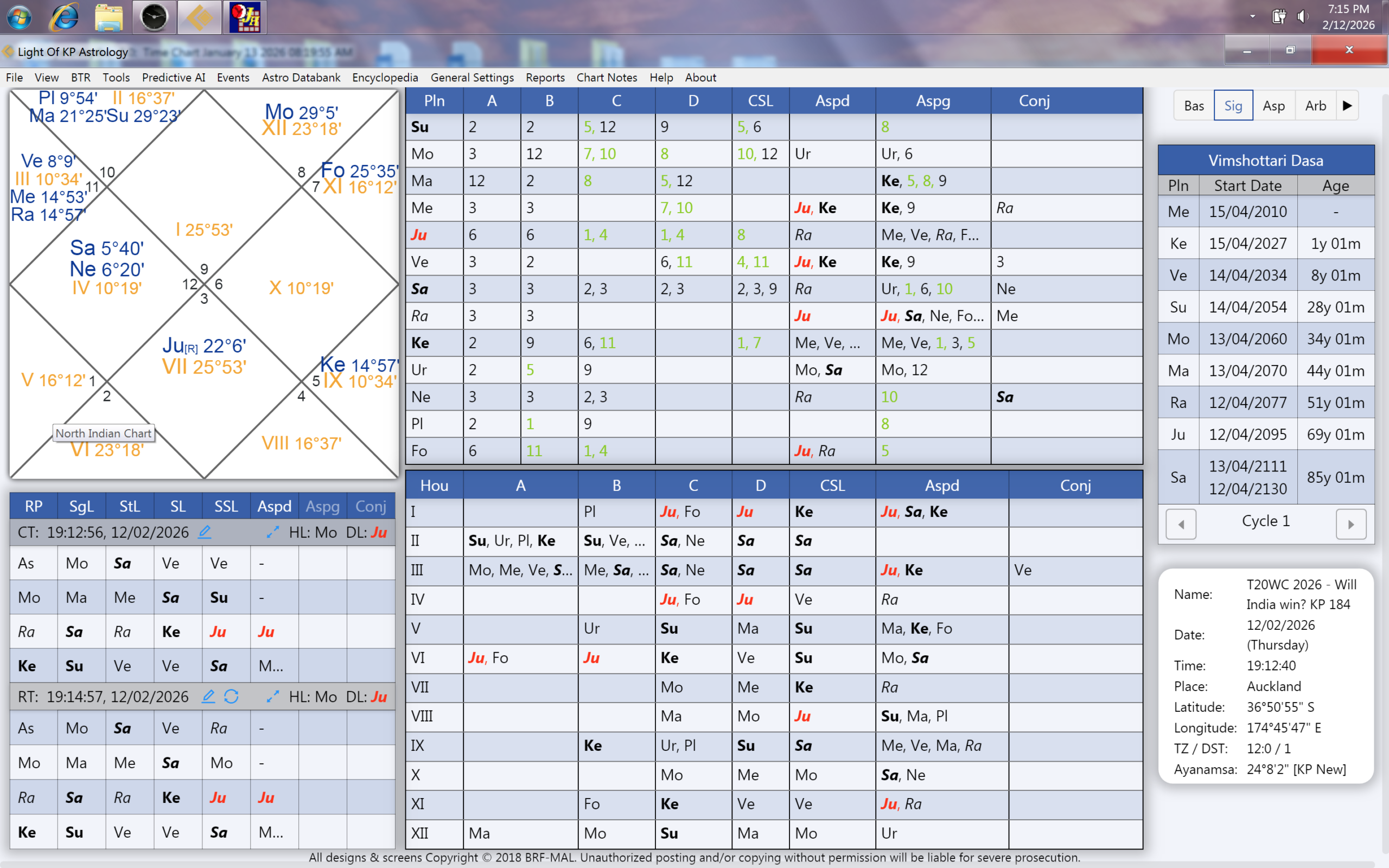
Task: Click the right arrow beside Arb tab
Action: pos(1347,106)
